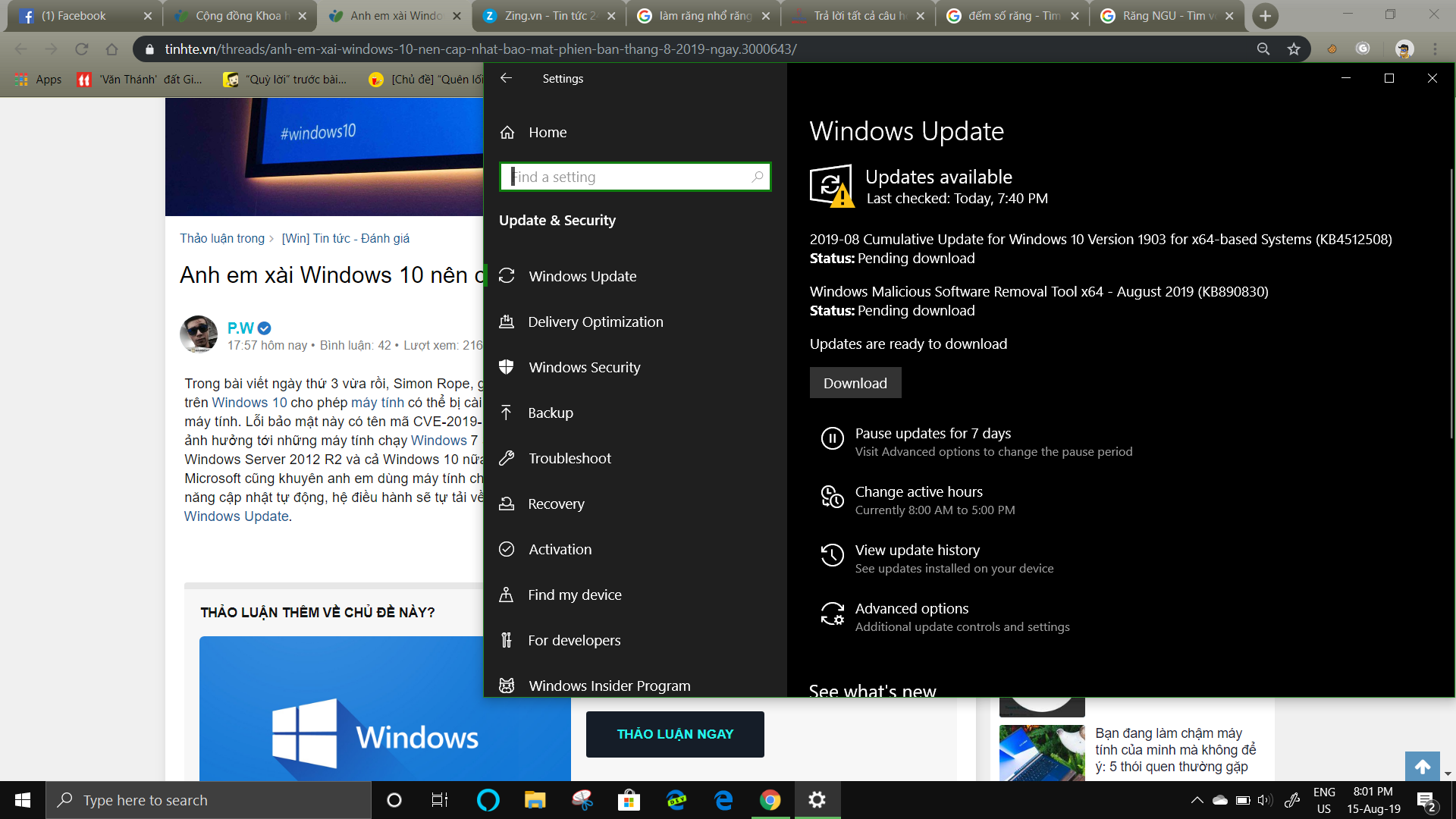Click the OneDrive cloud tray icon
The image size is (1456, 819).
1219,800
